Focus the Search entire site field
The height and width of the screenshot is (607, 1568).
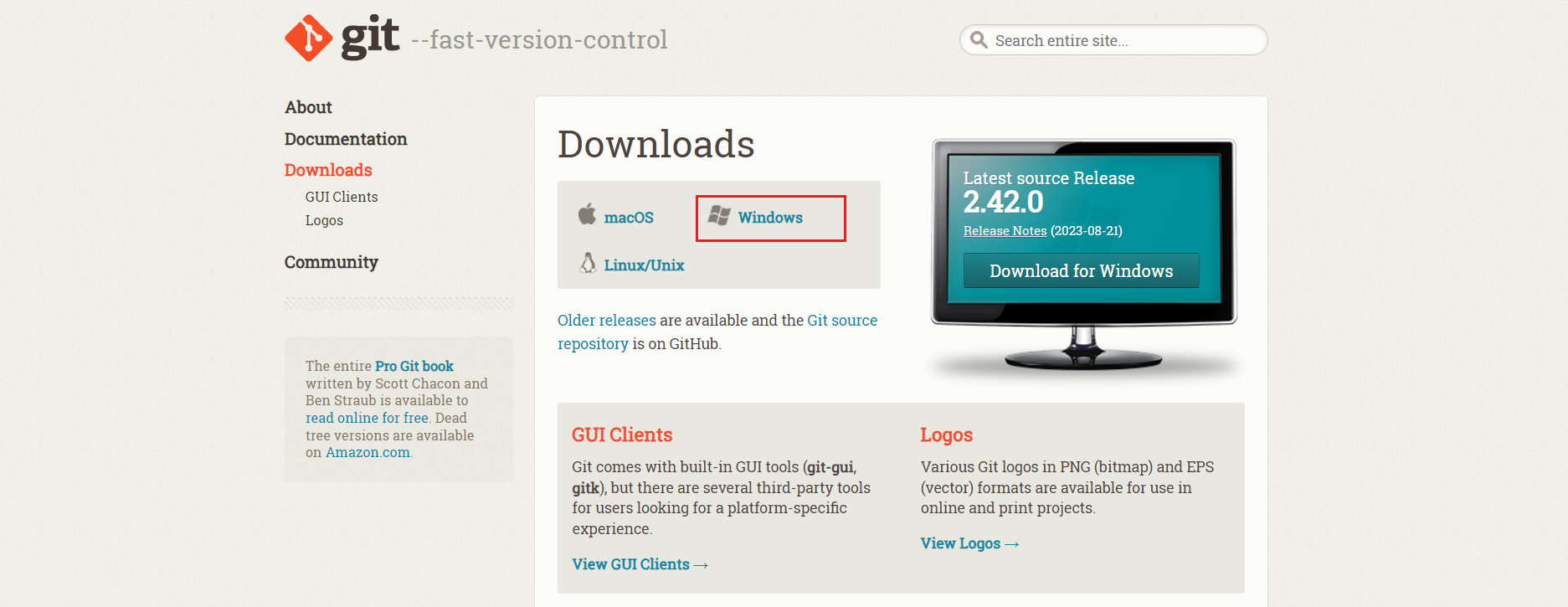[x=1122, y=40]
